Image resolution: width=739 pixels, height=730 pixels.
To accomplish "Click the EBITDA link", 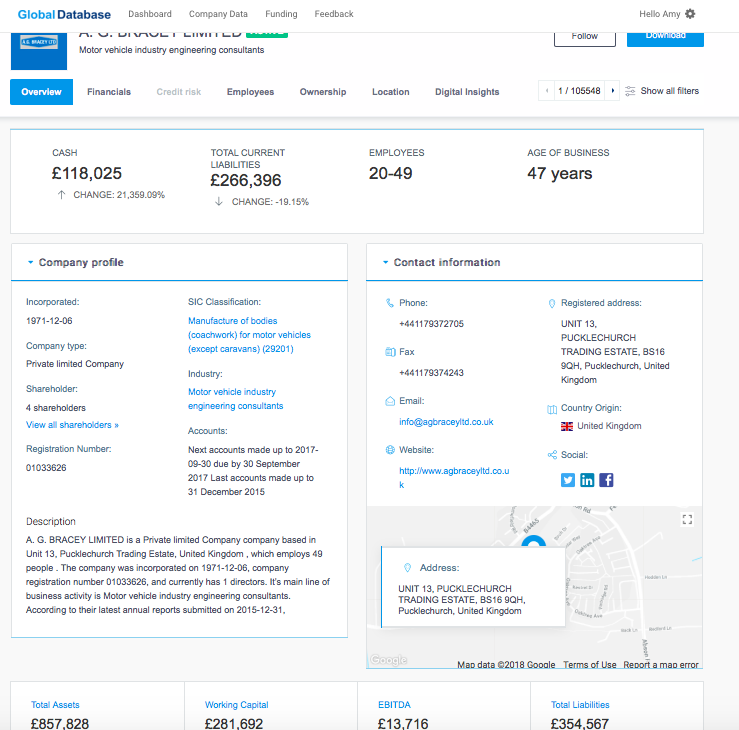I will (394, 705).
